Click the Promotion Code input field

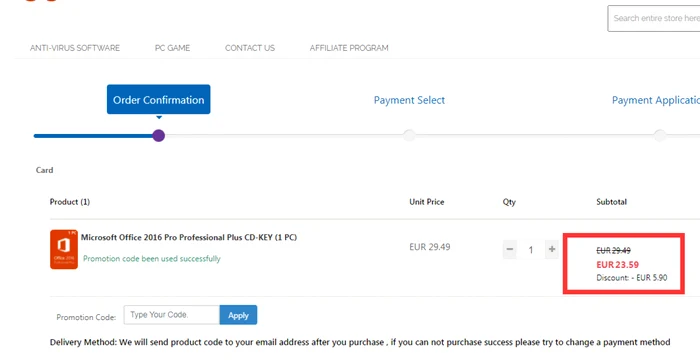pos(171,315)
